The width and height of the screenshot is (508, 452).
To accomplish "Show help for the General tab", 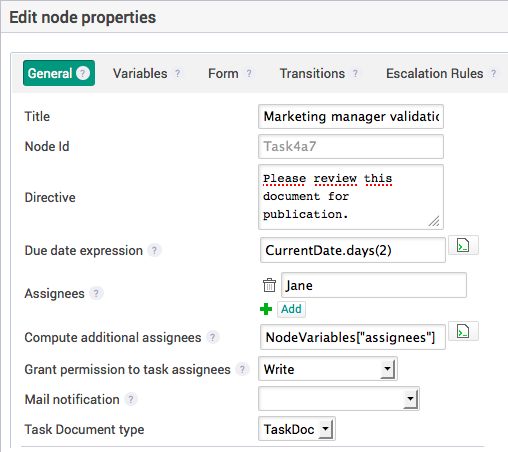I will point(83,73).
